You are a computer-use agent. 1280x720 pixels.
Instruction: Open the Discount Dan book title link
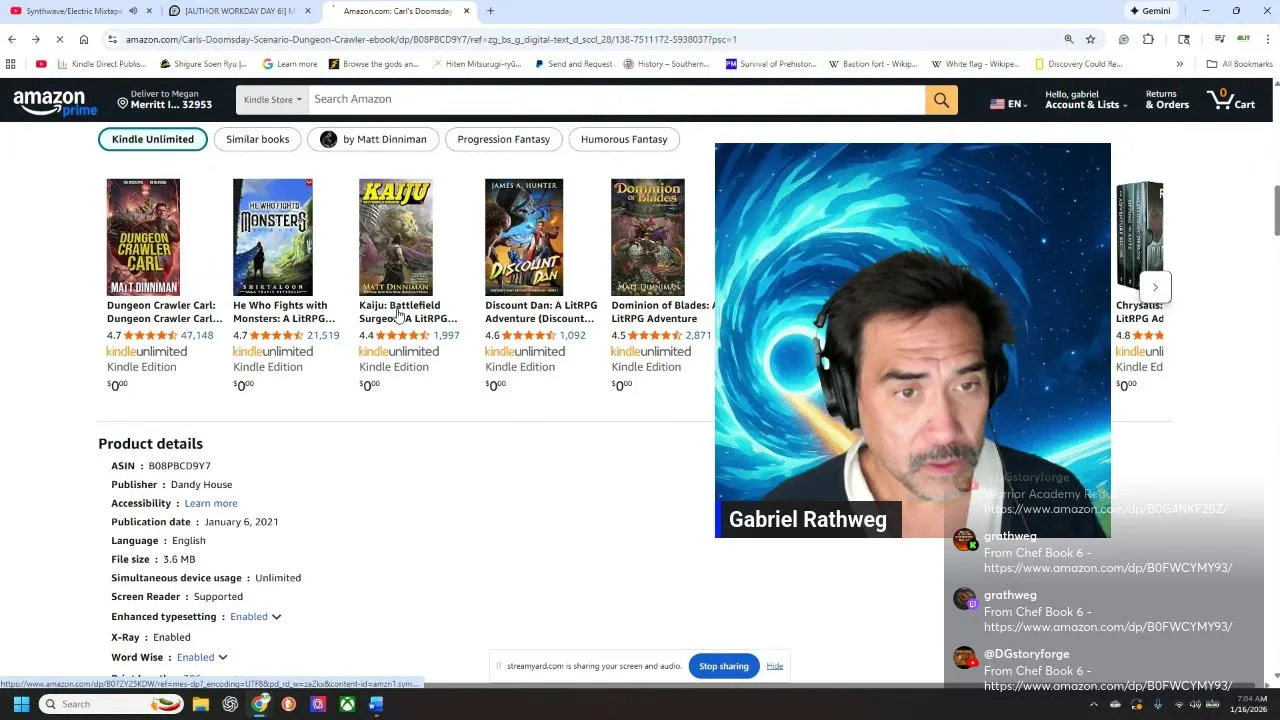(541, 312)
